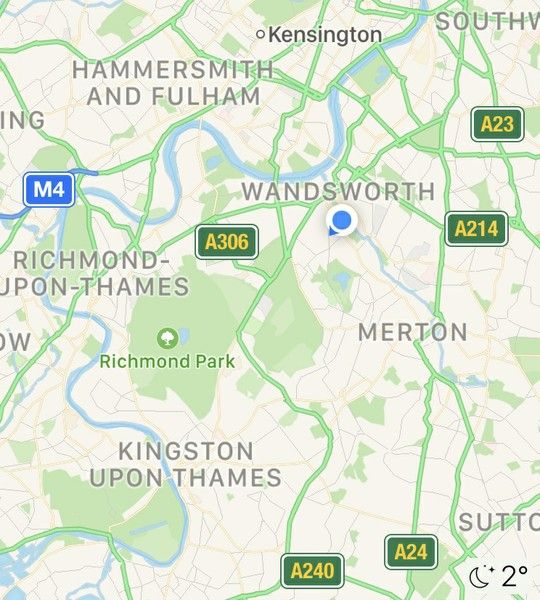Tap the A24 road marker
Viewport: 540px width, 600px height.
coord(411,552)
